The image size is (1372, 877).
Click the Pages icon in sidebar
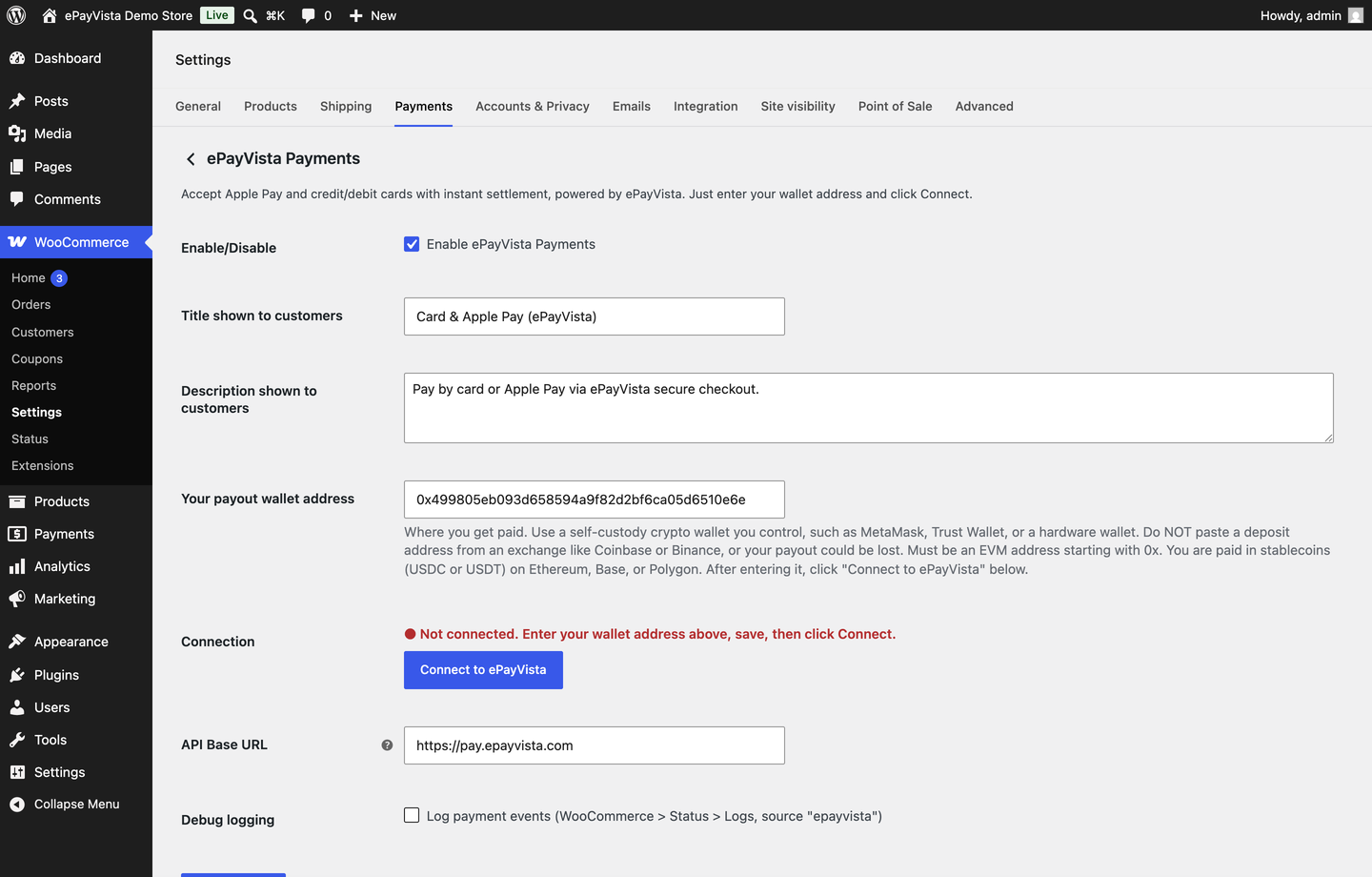(17, 167)
